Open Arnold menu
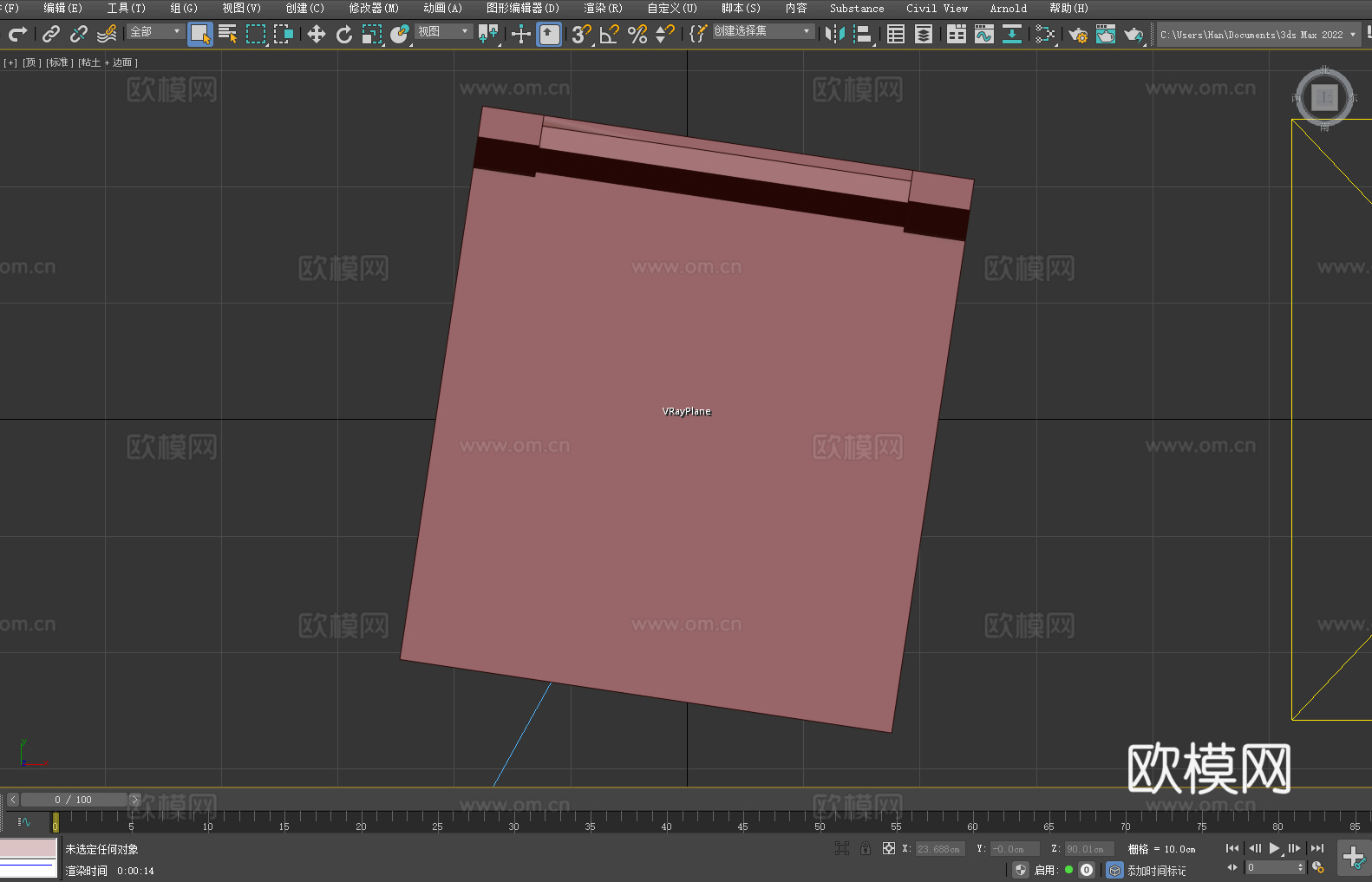1372x882 pixels. 1008,8
